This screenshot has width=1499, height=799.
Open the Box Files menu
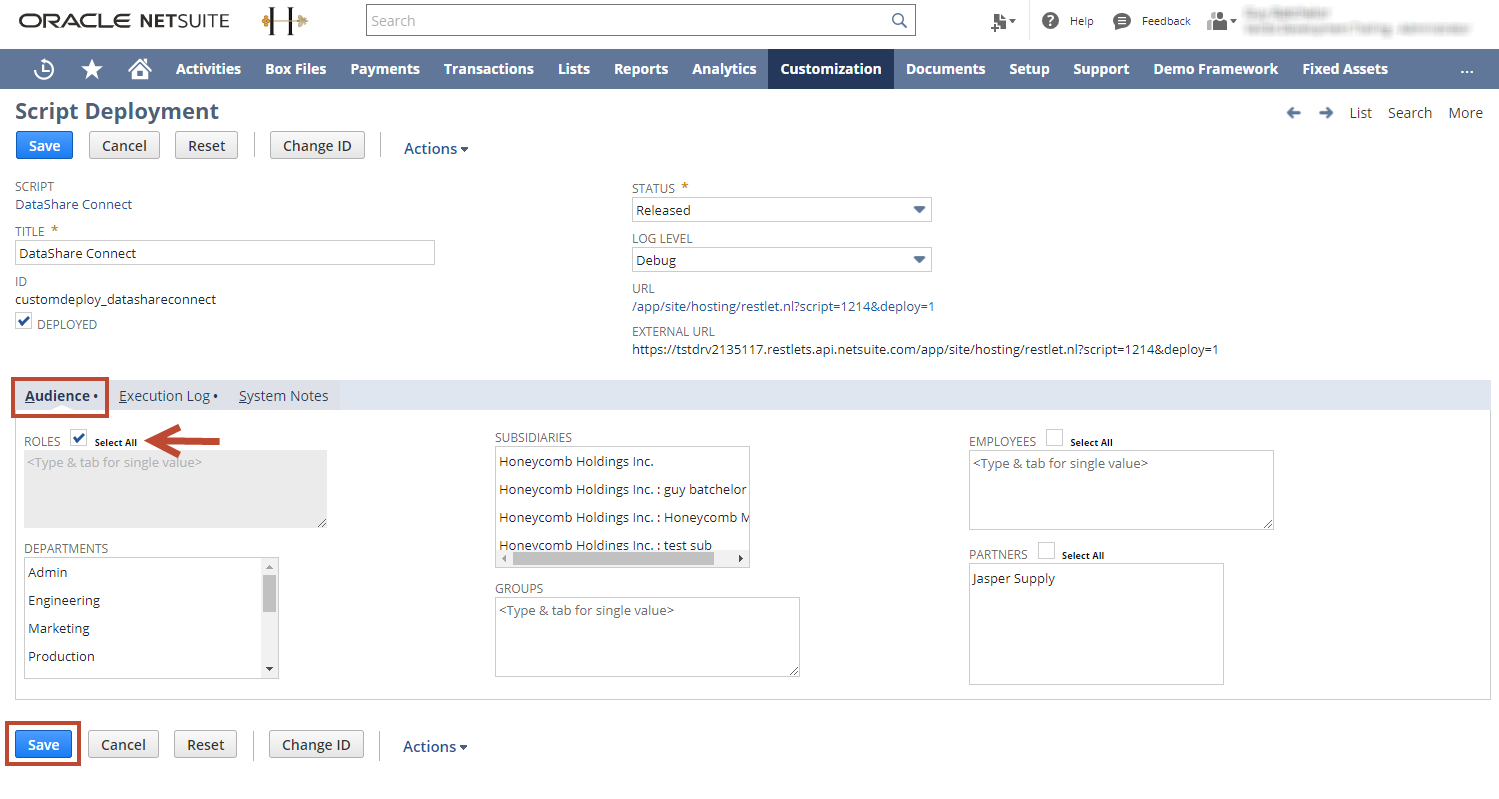pyautogui.click(x=296, y=69)
